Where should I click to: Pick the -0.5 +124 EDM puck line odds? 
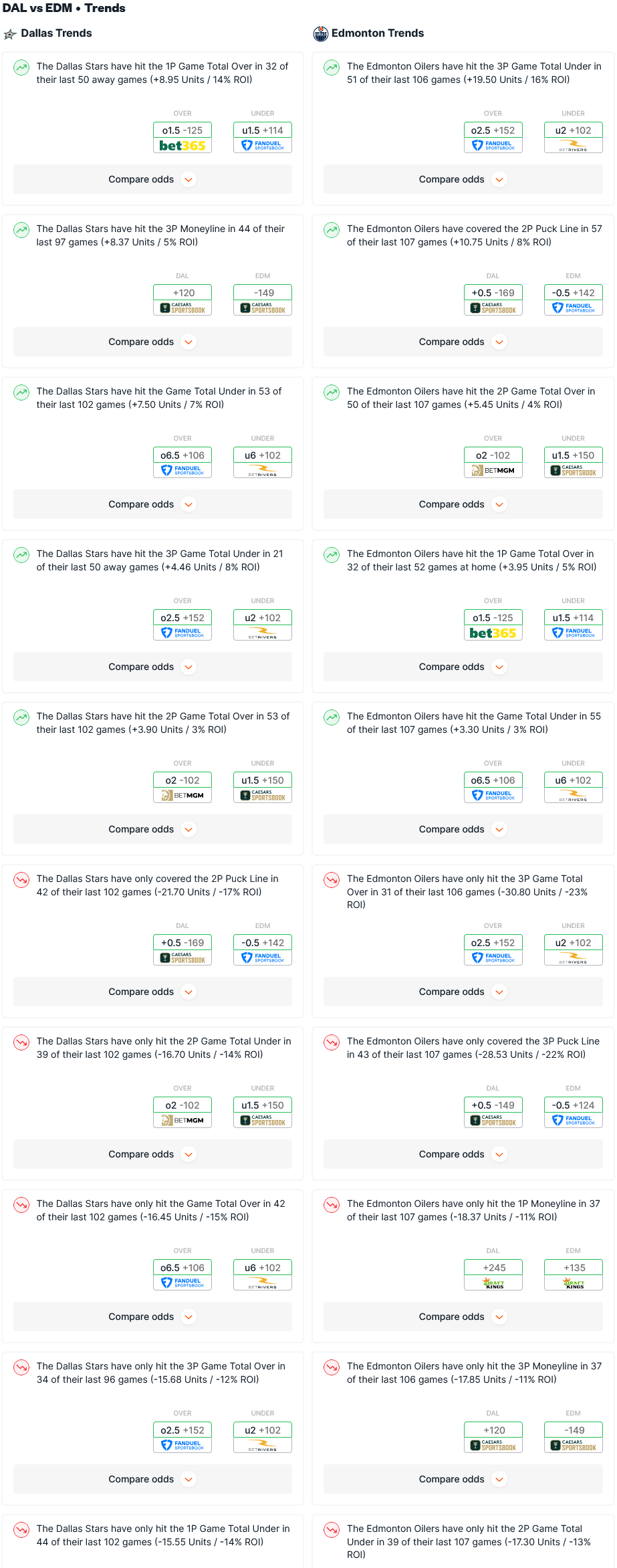pyautogui.click(x=574, y=1105)
